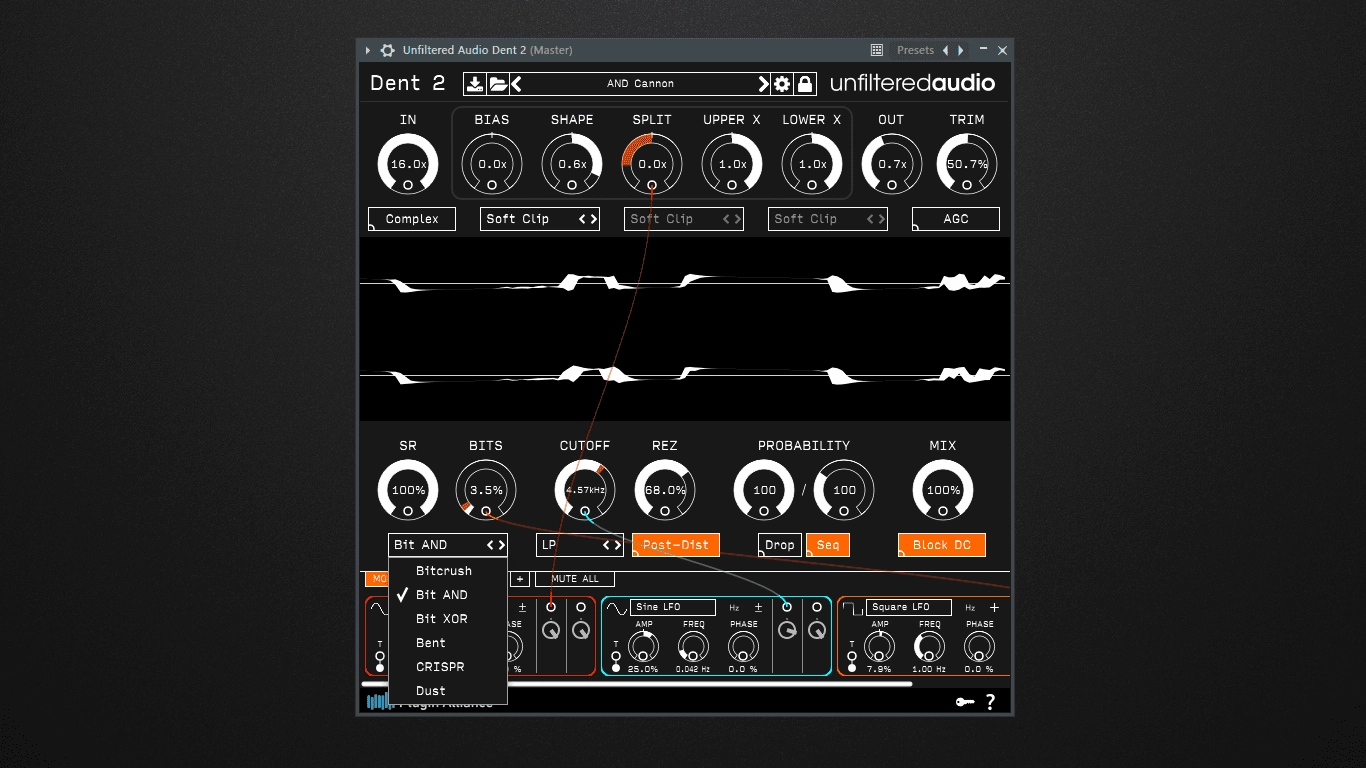Screen dimensions: 1366x768
Task: Add a new modulator with plus button
Action: [520, 579]
